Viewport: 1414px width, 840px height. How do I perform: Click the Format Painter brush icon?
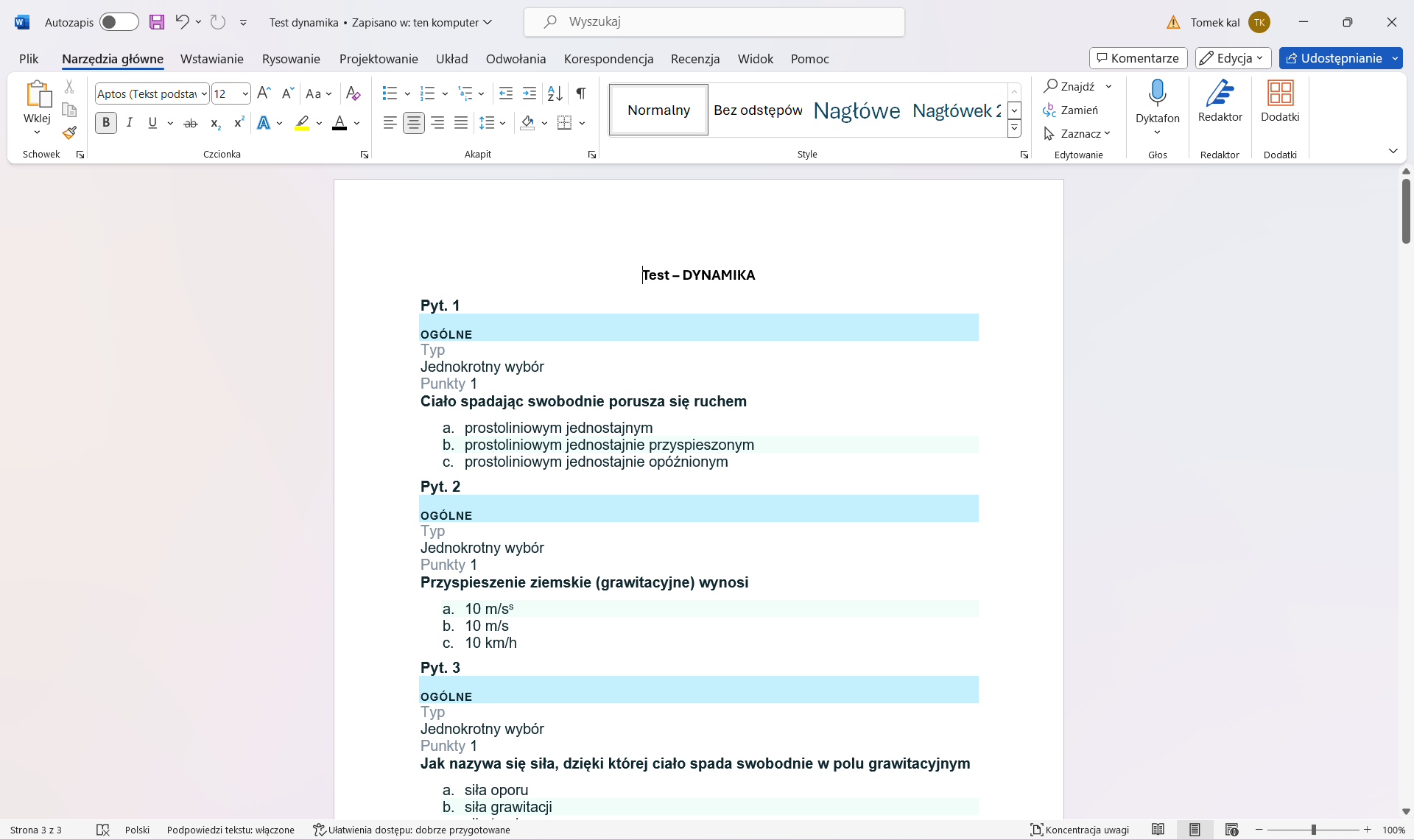point(69,133)
